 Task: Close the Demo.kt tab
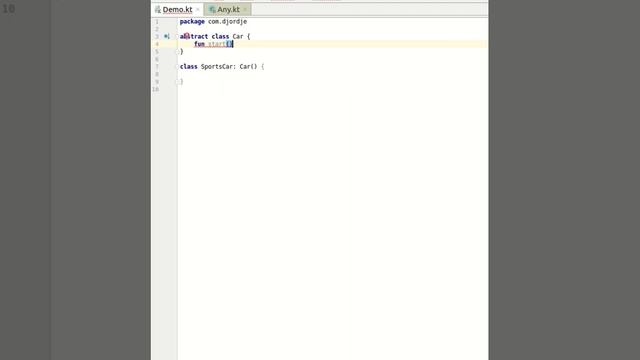(198, 9)
